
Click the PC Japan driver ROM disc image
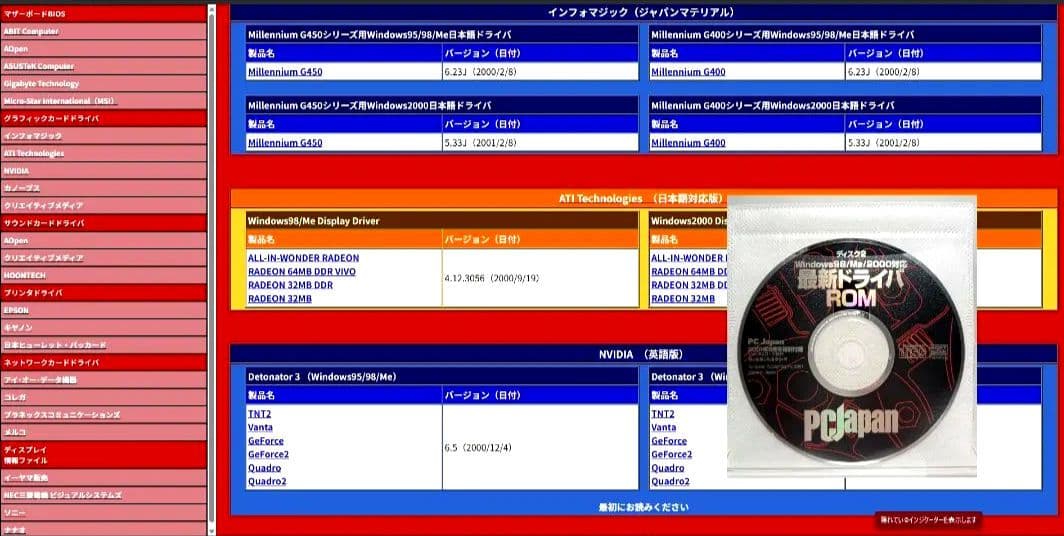click(x=852, y=337)
